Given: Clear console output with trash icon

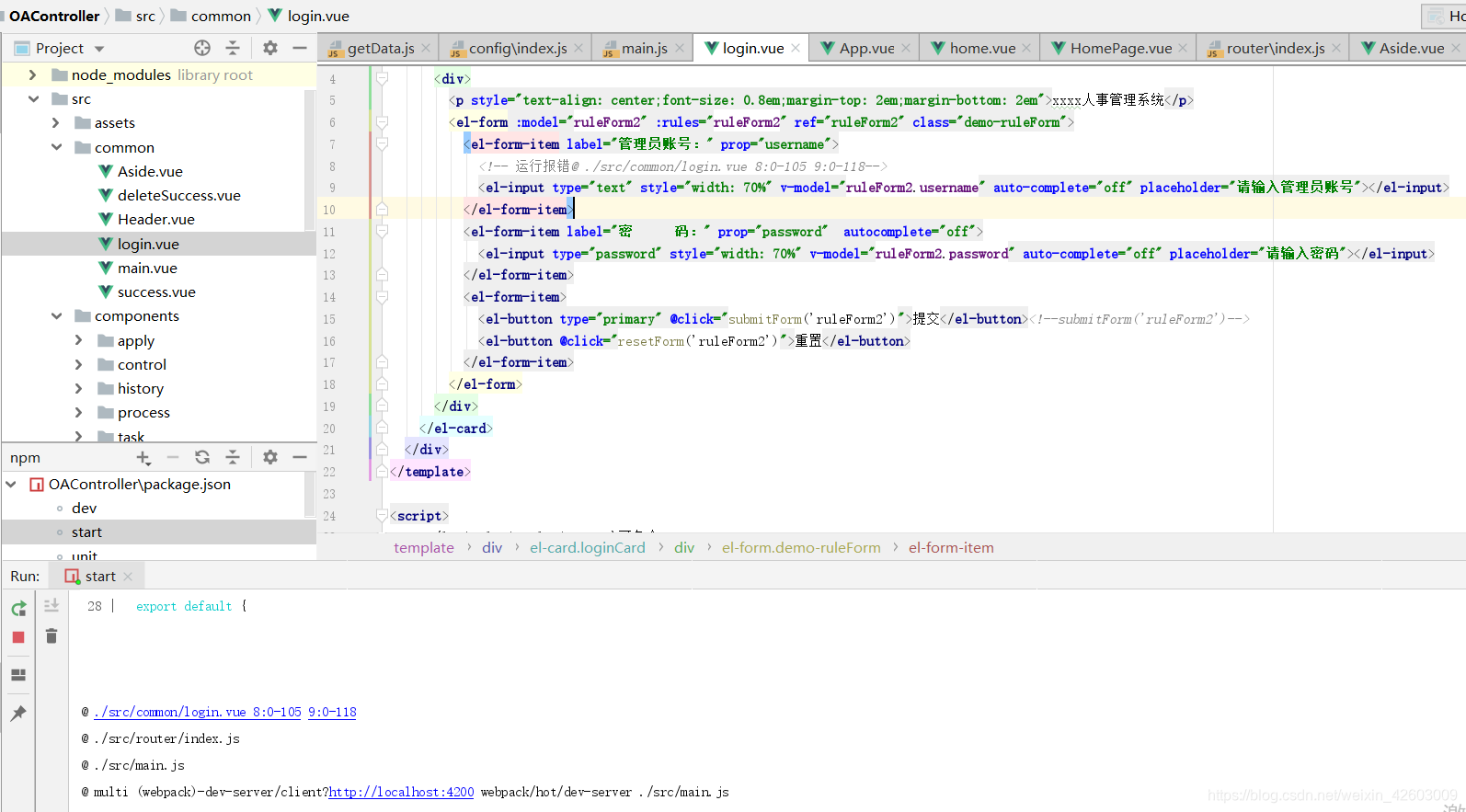Looking at the screenshot, I should tap(52, 636).
